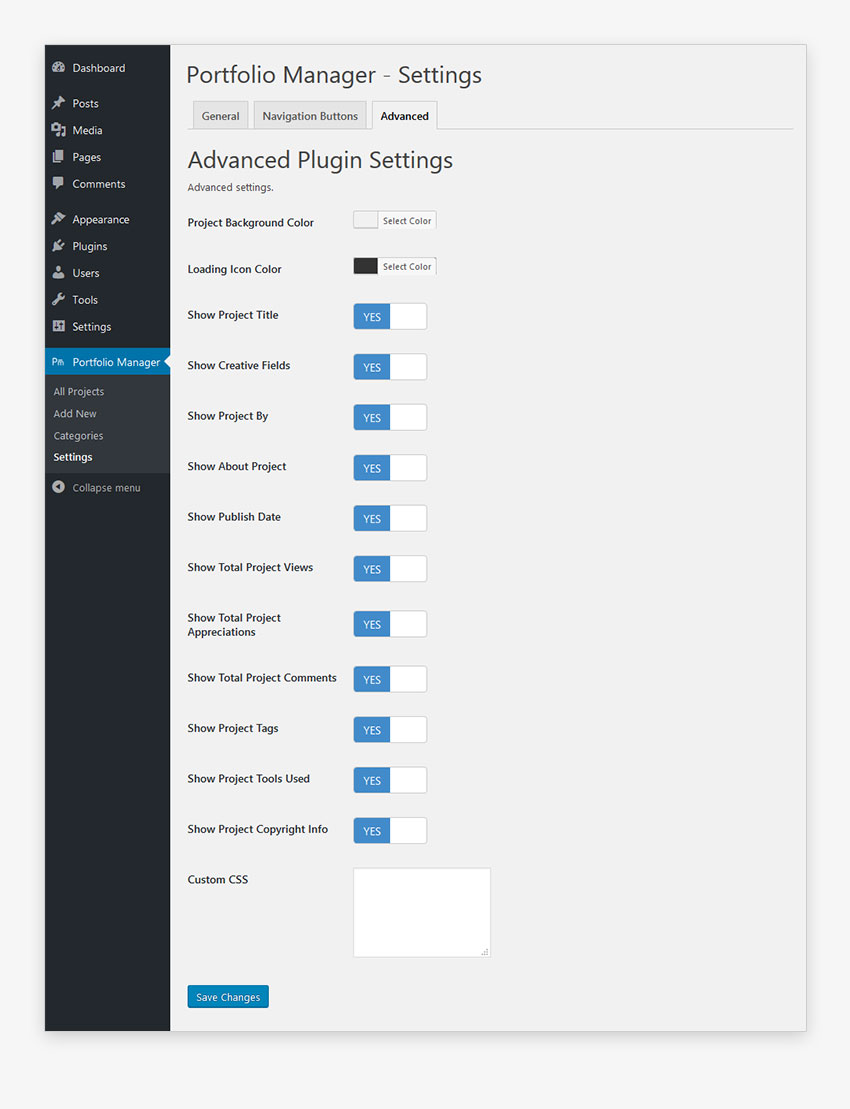Click the Posts pushpin icon

pyautogui.click(x=59, y=103)
